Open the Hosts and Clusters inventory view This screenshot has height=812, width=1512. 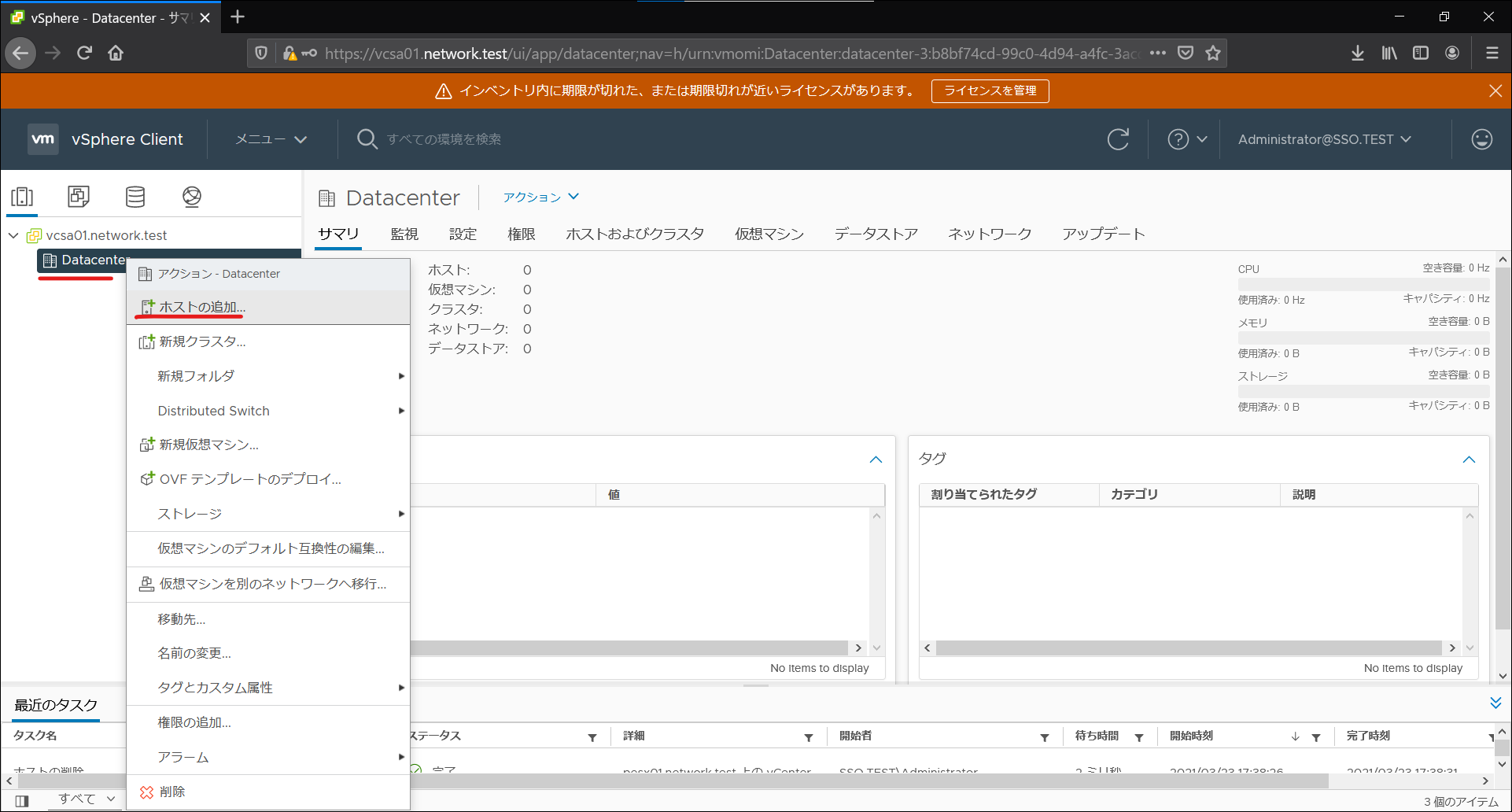click(22, 196)
